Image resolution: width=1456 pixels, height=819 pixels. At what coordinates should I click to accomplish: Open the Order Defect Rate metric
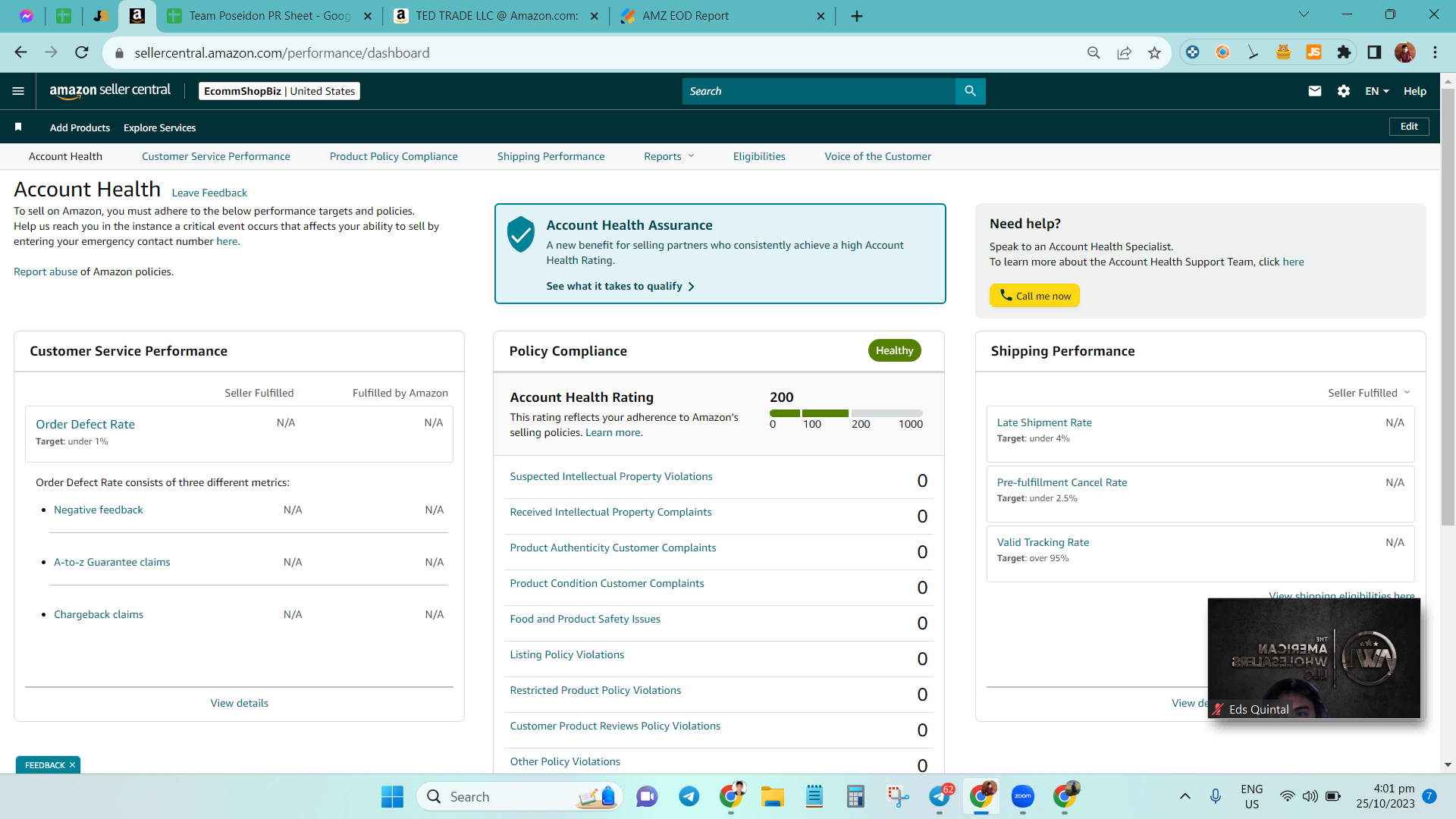(85, 424)
